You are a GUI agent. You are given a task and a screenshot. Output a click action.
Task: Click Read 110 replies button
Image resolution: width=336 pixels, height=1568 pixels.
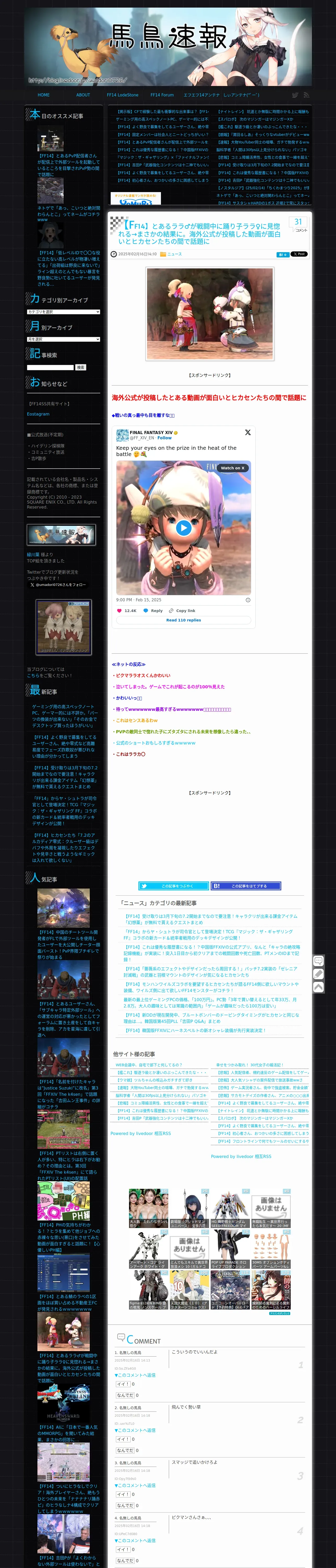click(183, 620)
